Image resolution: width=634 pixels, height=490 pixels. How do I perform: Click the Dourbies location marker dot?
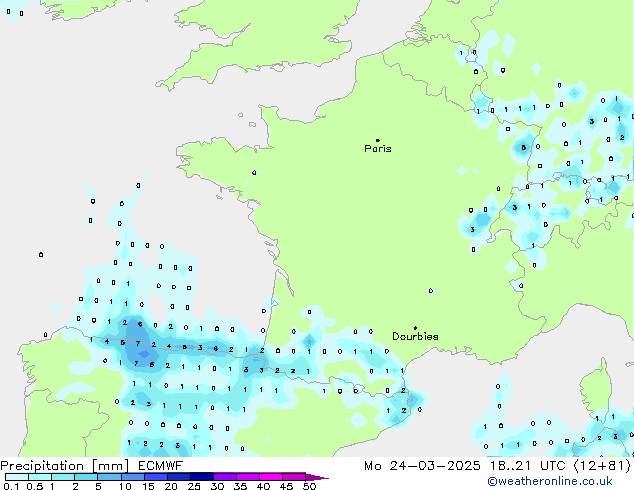(x=415, y=328)
